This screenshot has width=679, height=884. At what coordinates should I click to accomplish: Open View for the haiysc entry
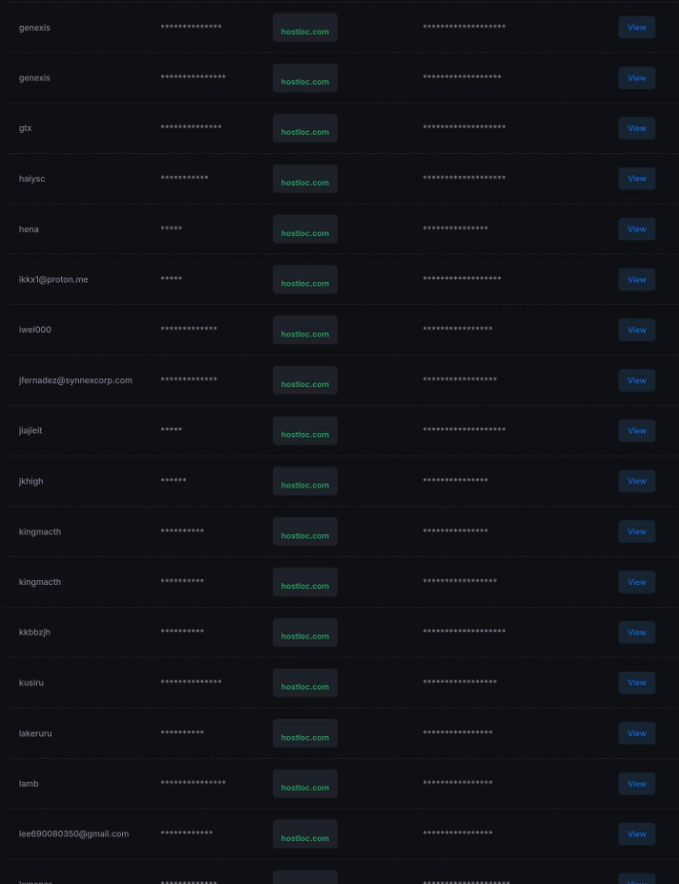(x=637, y=179)
